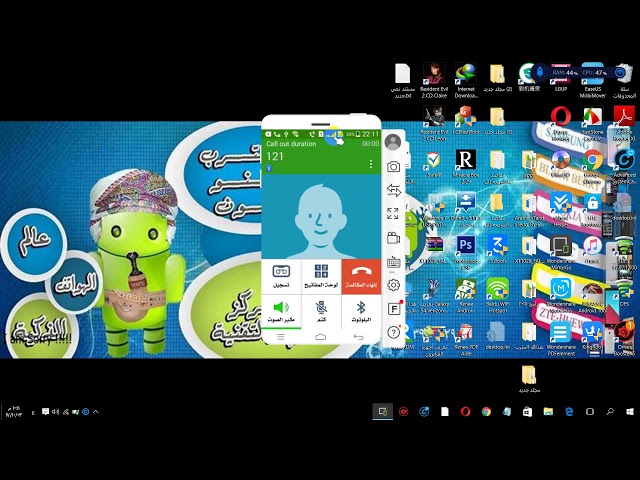
Task: Click the Call out duration label
Action: 291,144
